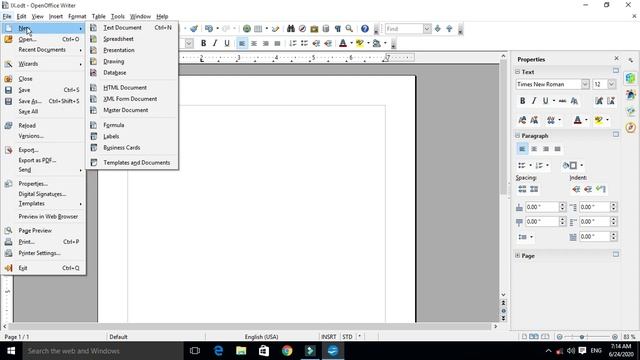
Task: Open Find & Replace binoculars icon
Action: click(291, 29)
